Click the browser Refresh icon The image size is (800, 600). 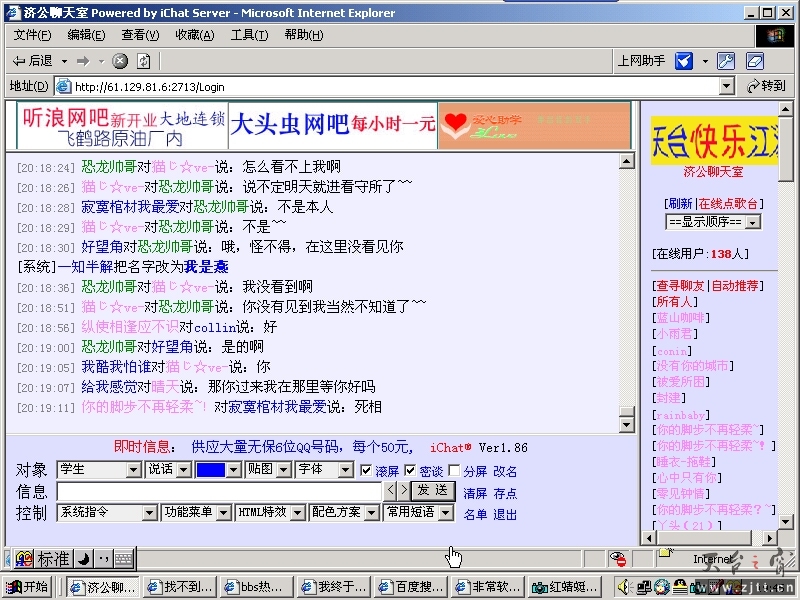pyautogui.click(x=143, y=61)
